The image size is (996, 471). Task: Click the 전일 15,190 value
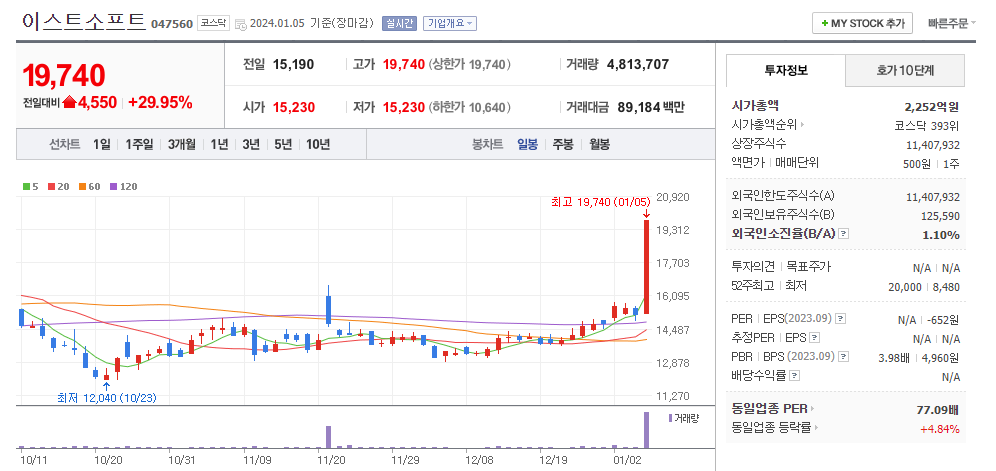(293, 64)
